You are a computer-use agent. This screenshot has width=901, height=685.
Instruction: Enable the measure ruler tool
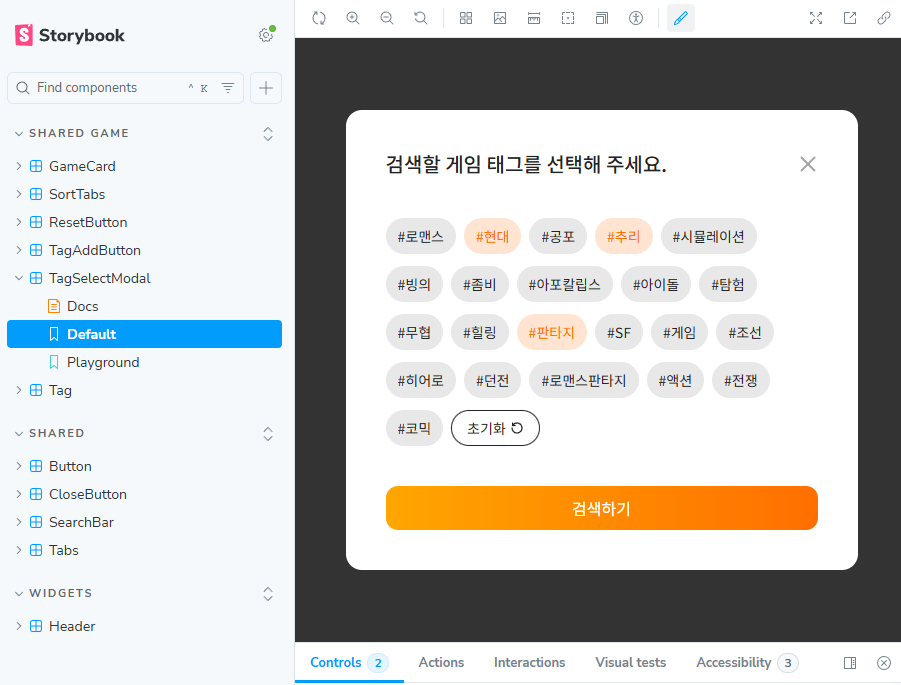click(x=534, y=18)
